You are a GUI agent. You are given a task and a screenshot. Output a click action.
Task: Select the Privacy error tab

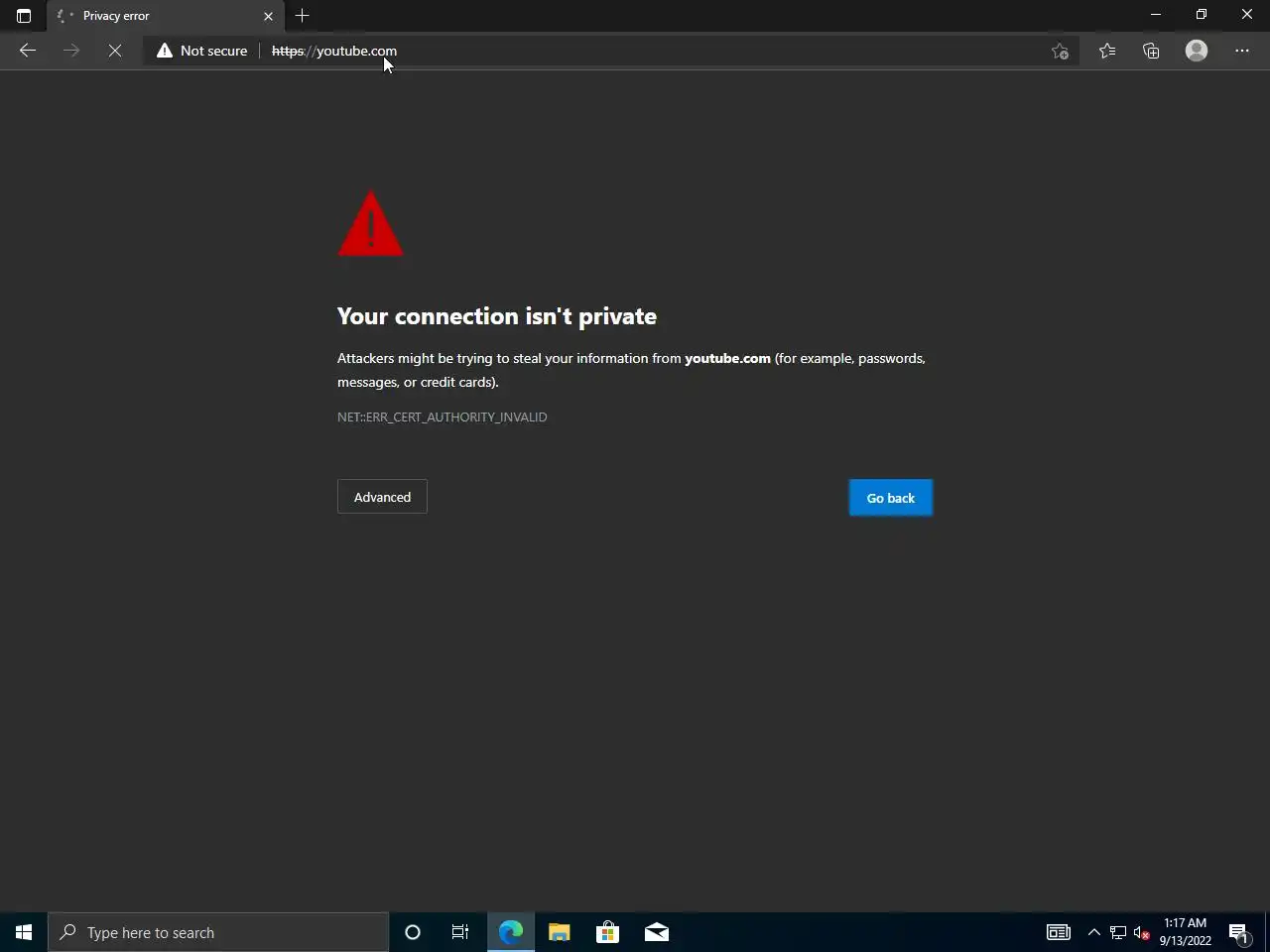coord(165,16)
